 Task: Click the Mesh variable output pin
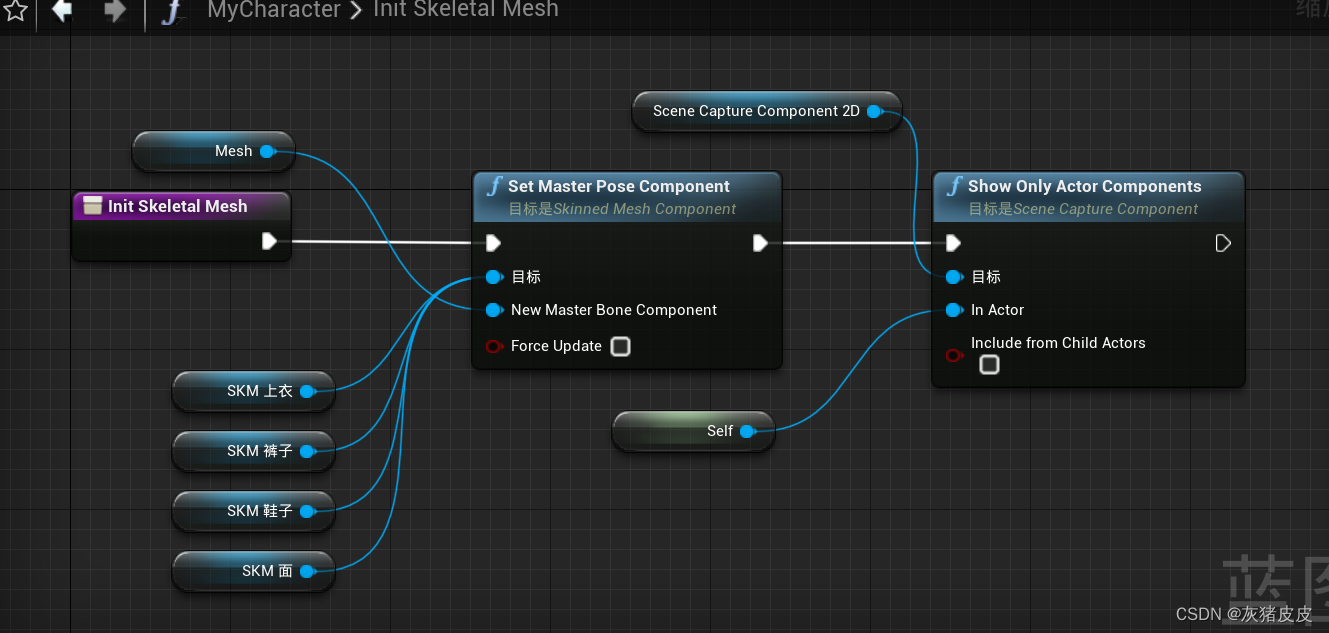pos(267,151)
